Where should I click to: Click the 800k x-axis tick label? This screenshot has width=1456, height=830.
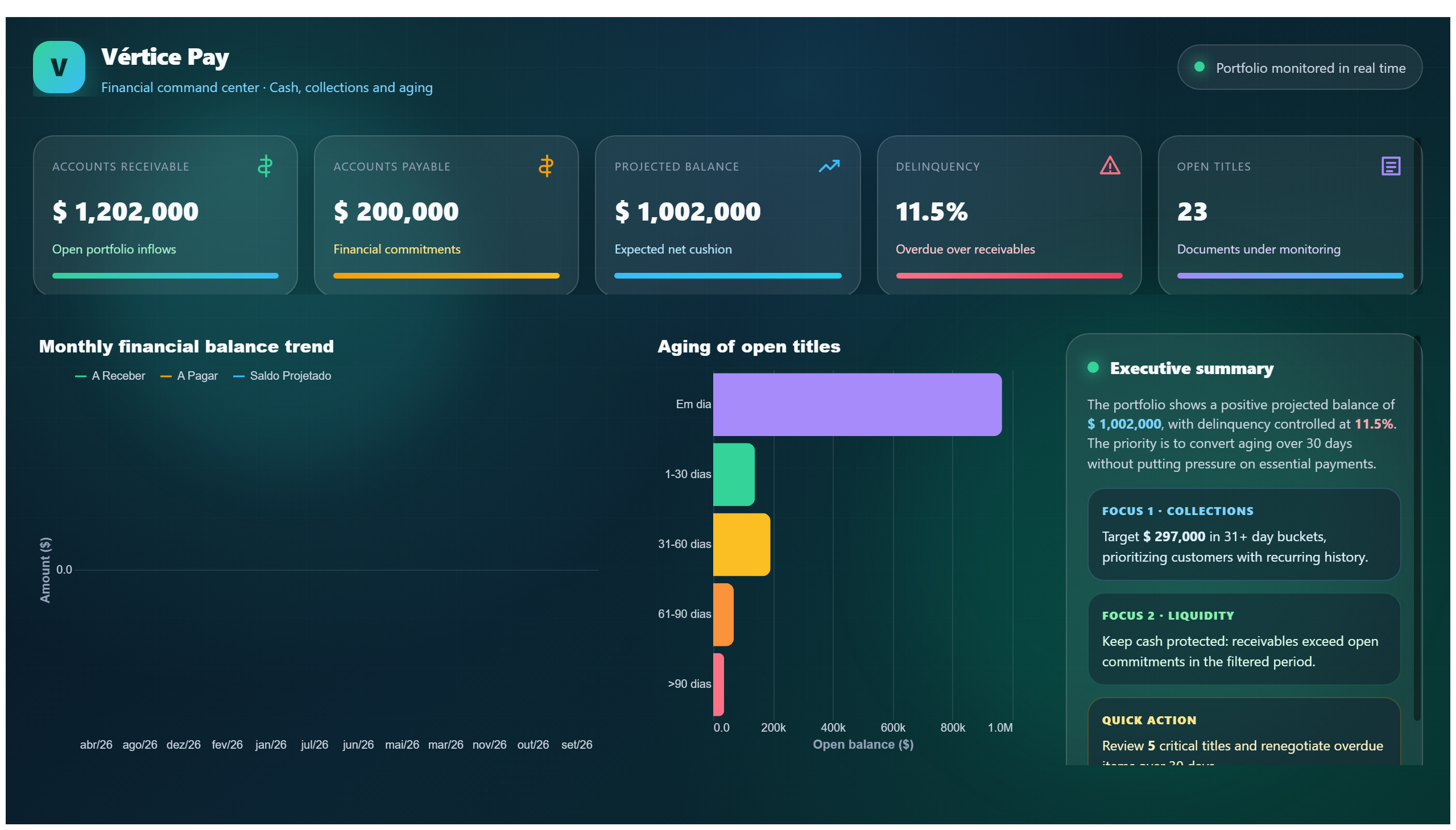click(x=952, y=728)
